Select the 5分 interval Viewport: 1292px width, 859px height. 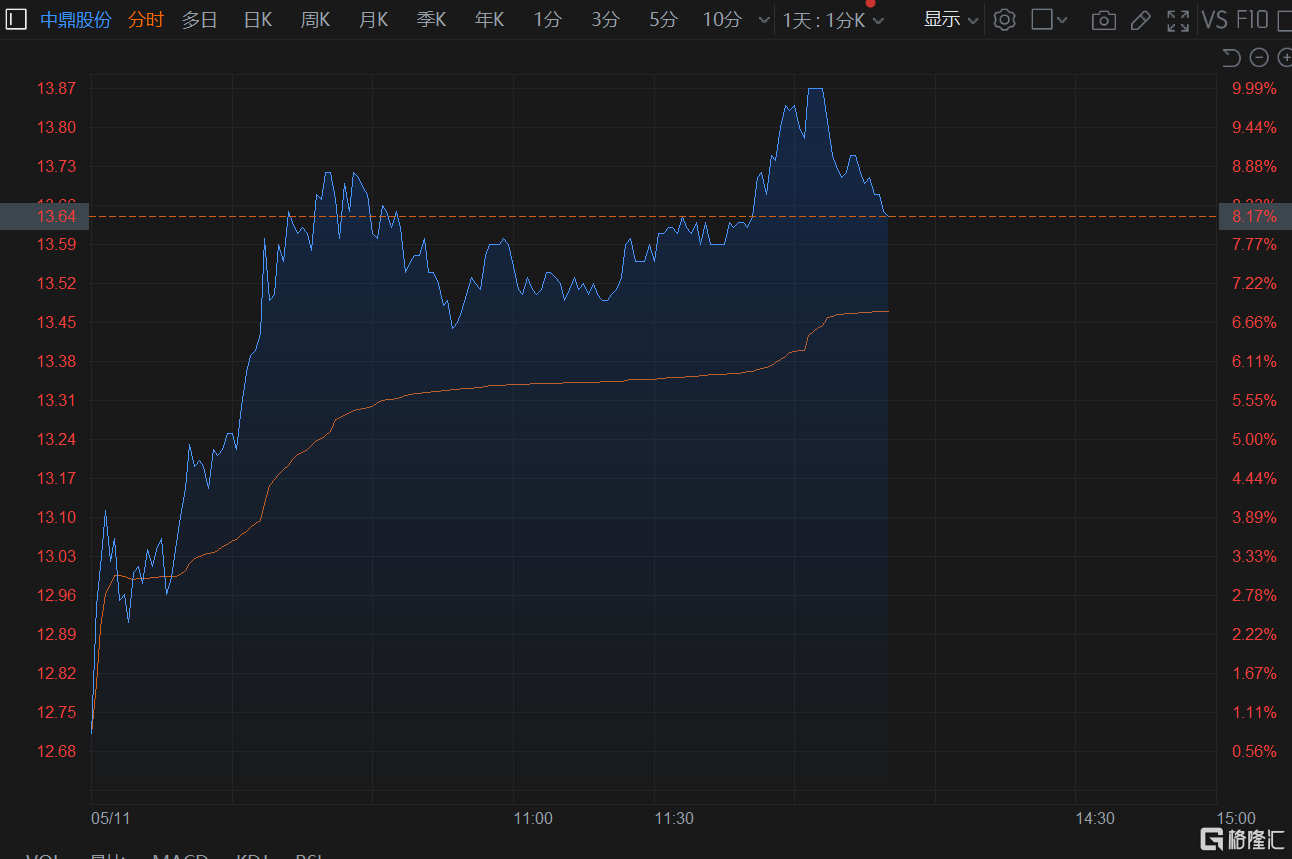pos(662,19)
